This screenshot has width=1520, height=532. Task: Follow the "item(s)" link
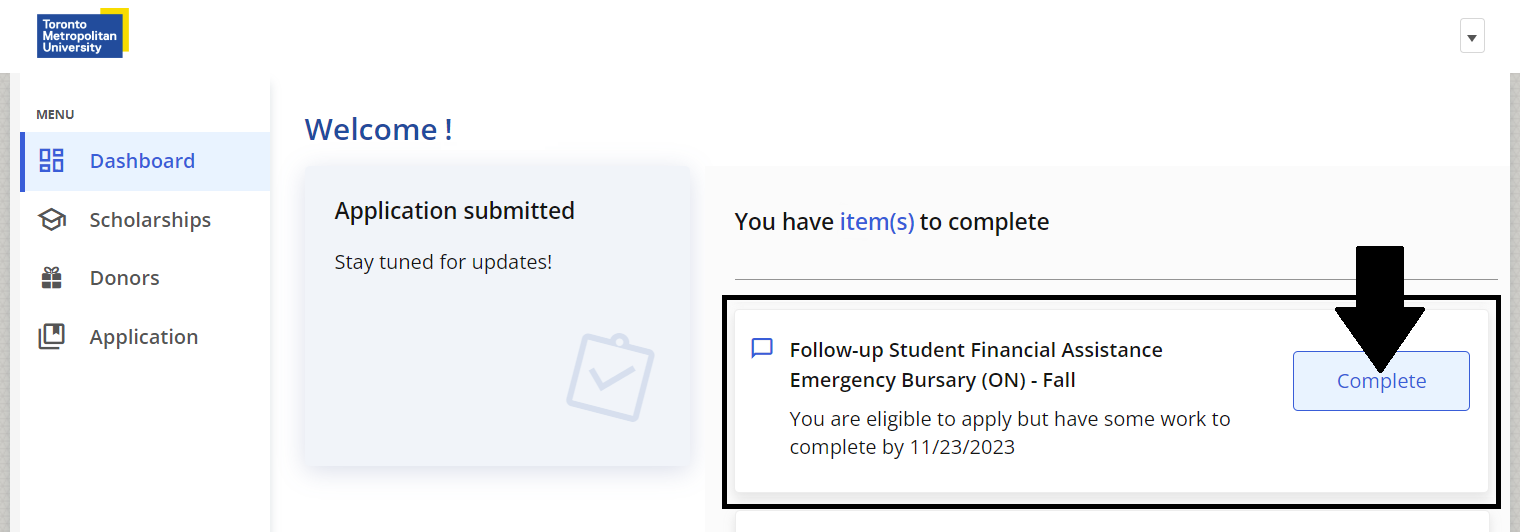click(877, 222)
